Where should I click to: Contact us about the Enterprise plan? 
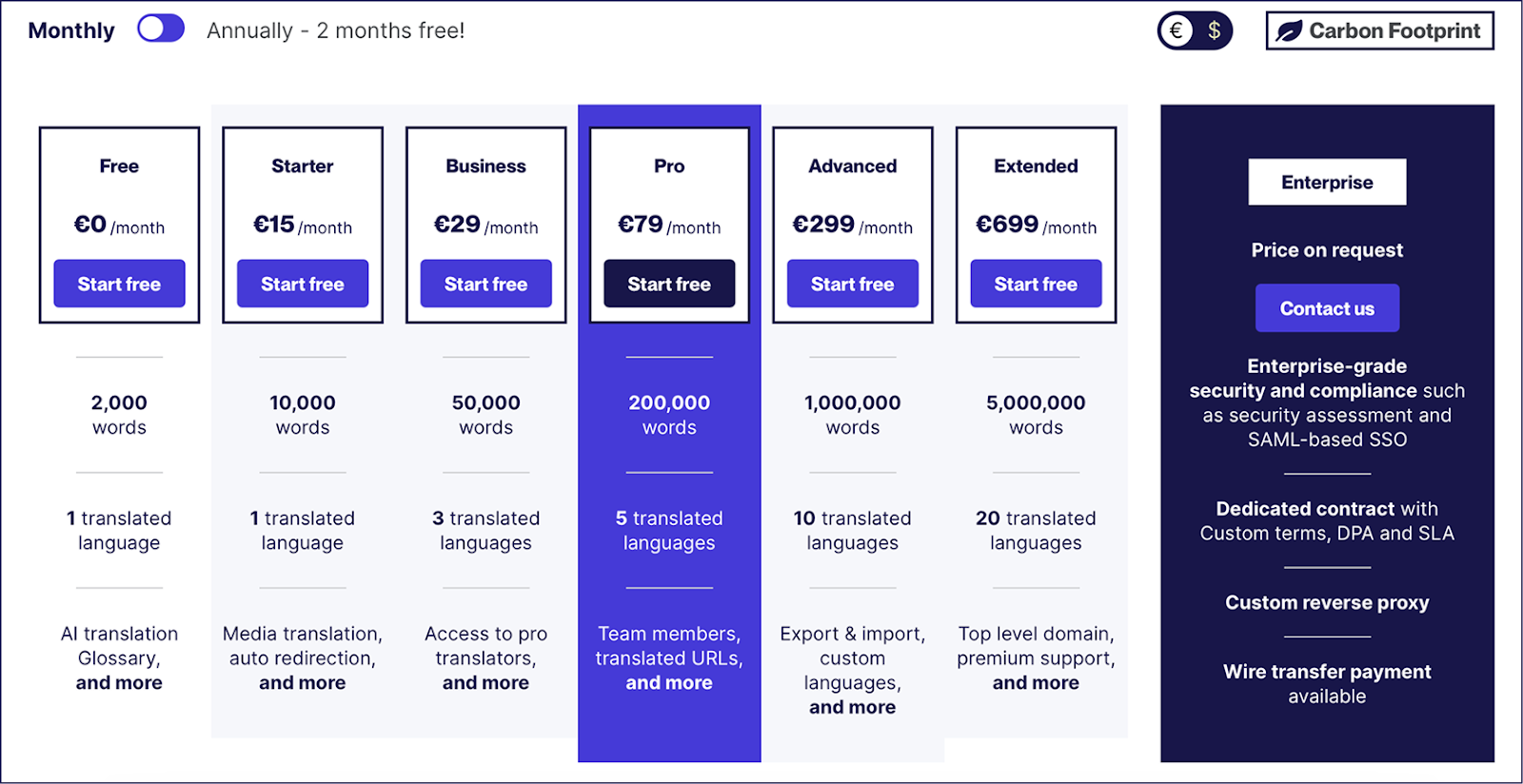[x=1327, y=307]
